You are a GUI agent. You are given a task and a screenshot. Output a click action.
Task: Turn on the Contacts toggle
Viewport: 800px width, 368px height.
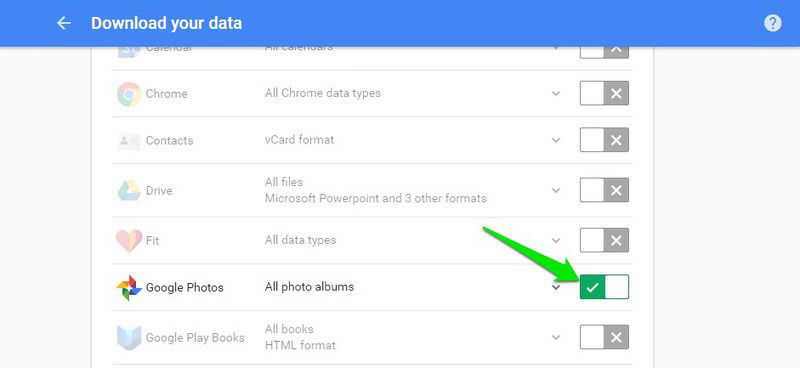pos(604,140)
